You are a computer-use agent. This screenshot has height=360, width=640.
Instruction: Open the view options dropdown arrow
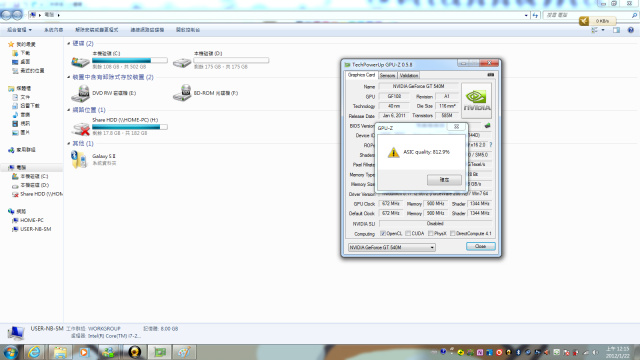603,30
